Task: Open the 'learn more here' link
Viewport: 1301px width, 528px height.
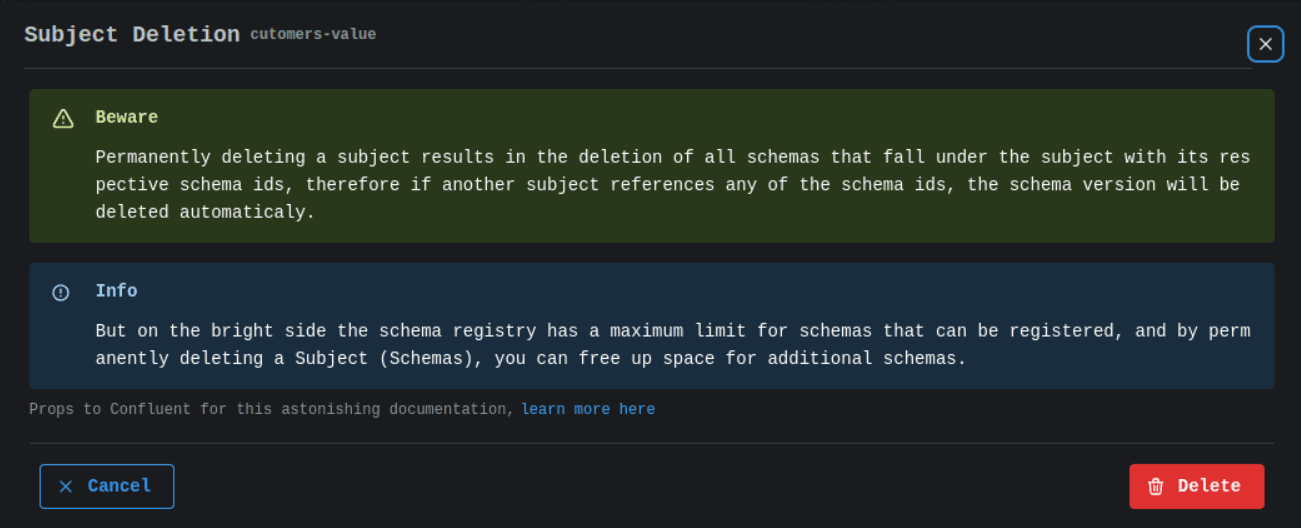Action: click(588, 409)
